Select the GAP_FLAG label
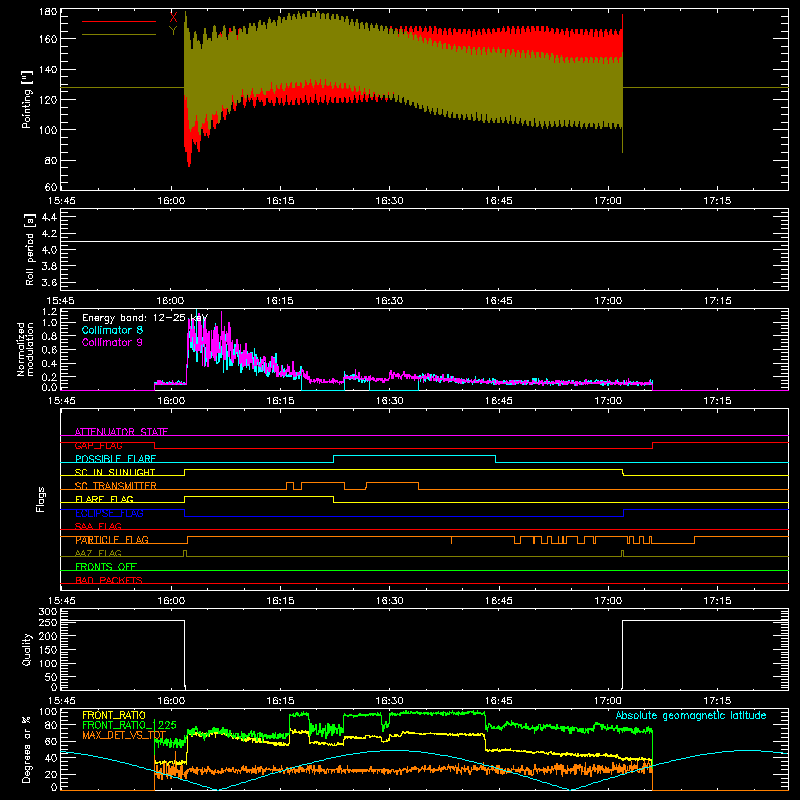 click(98, 445)
